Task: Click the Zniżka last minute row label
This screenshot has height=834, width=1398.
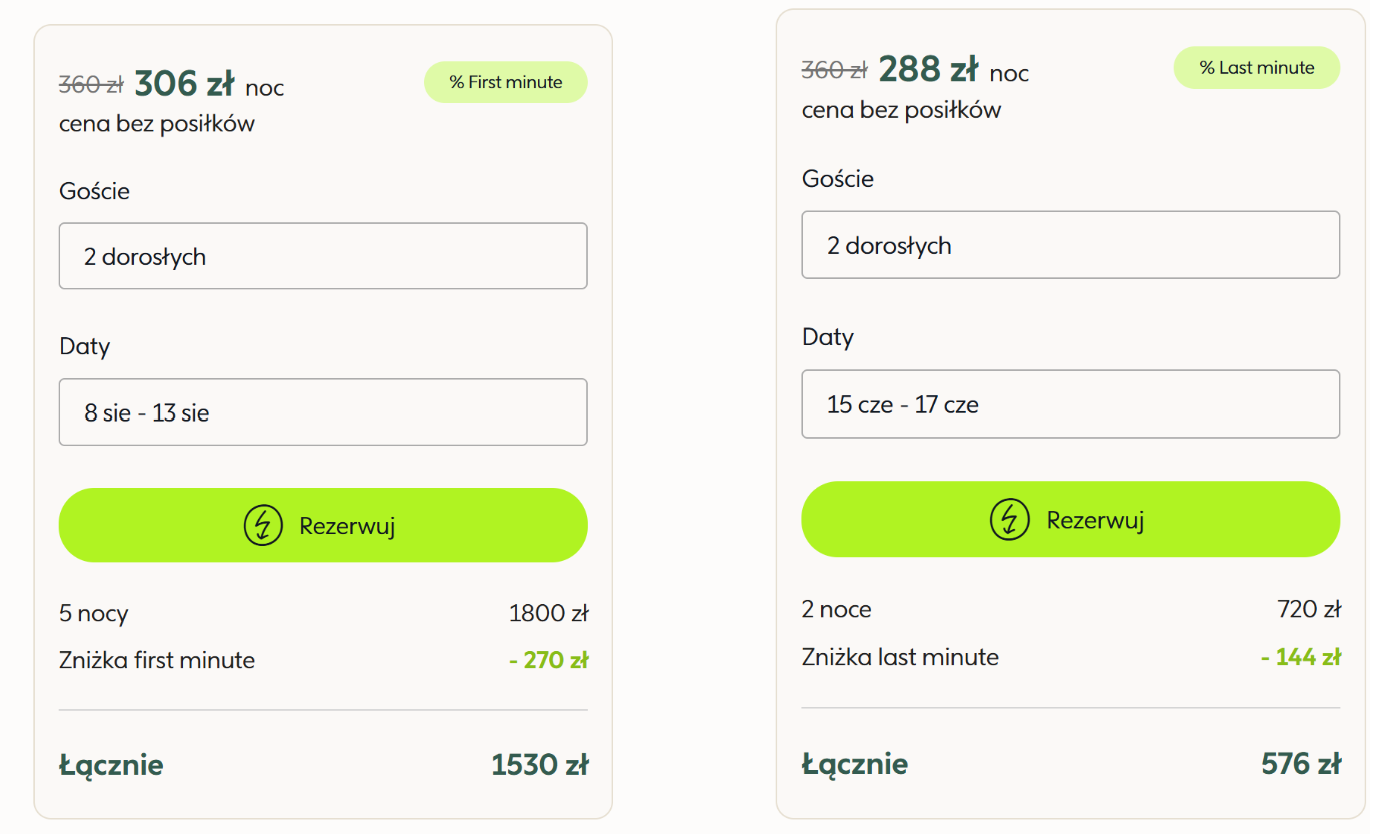Action: 900,657
